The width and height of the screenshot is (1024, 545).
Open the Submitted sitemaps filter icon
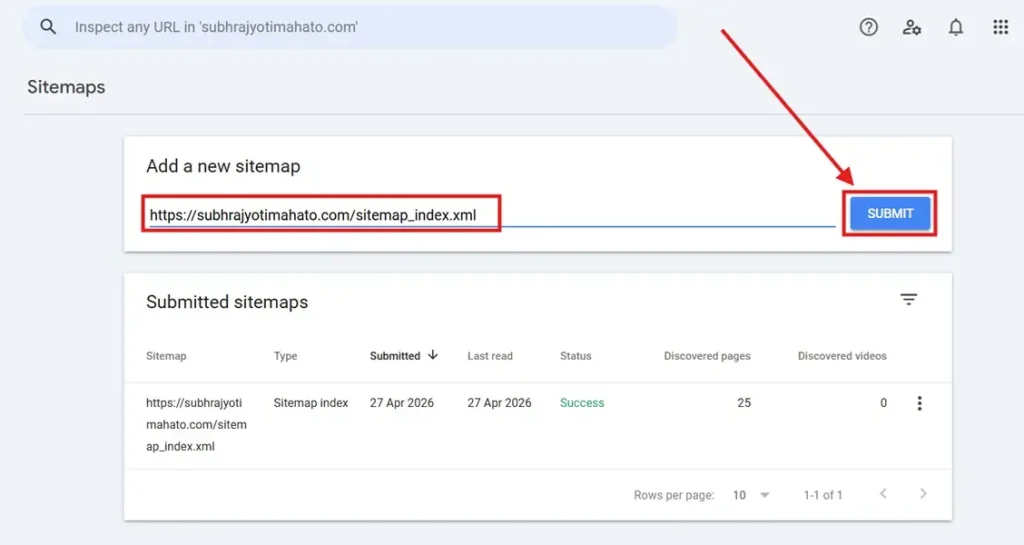(908, 300)
